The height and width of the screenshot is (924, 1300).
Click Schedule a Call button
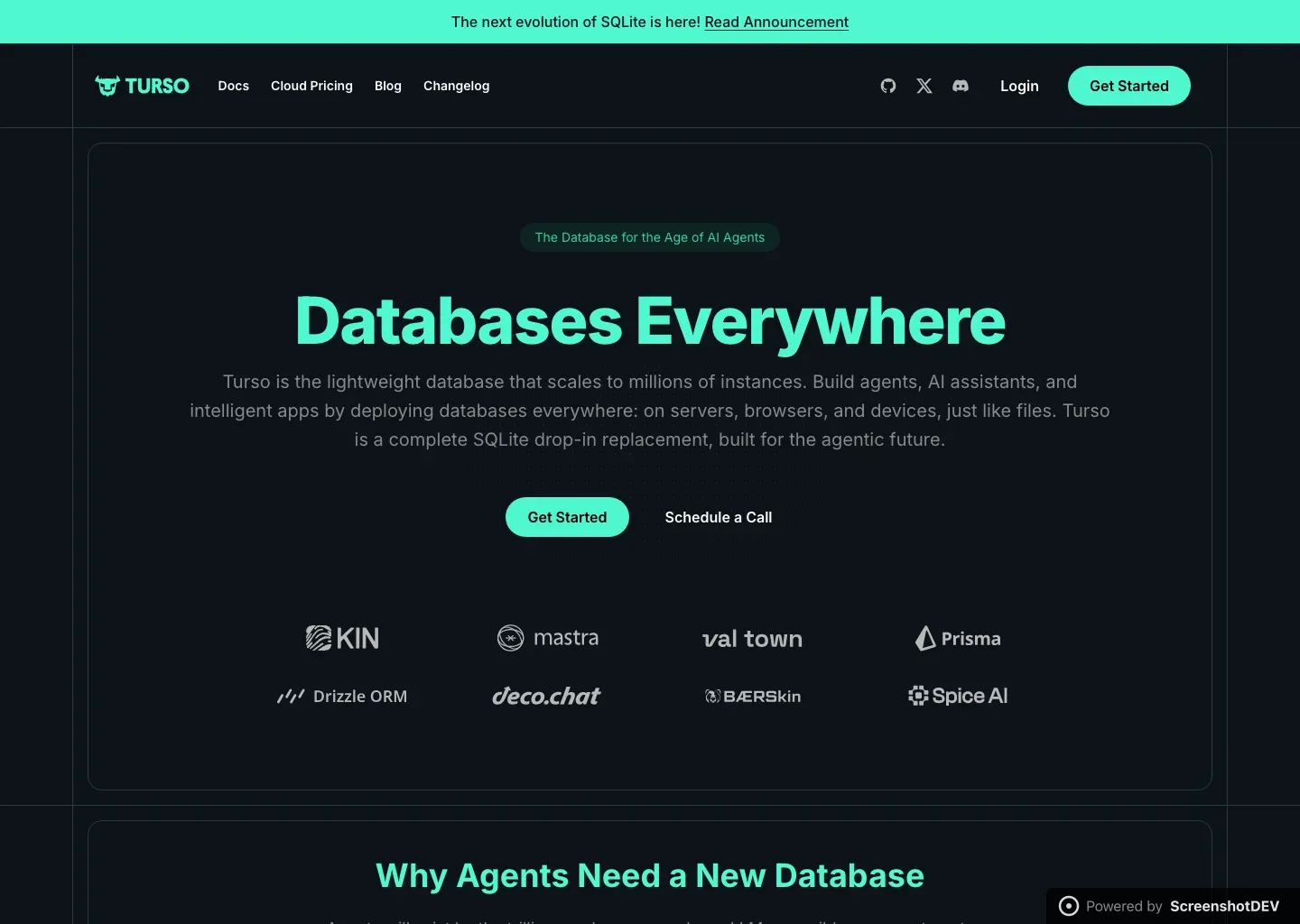click(x=719, y=517)
